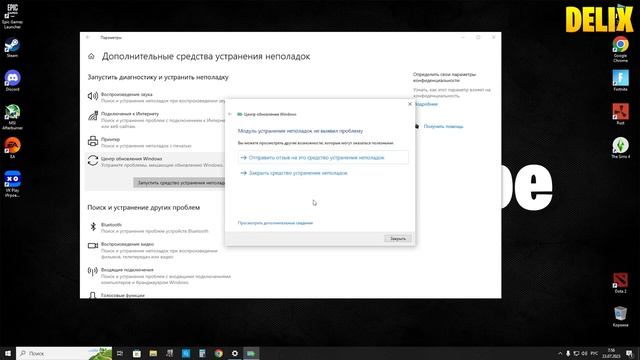Select the Bluetooth troubleshooter entry text

(111, 224)
